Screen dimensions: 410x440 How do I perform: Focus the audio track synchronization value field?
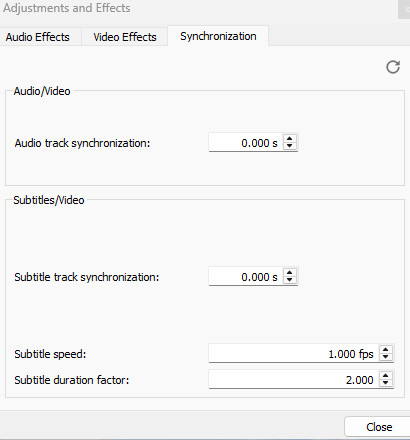coord(246,143)
